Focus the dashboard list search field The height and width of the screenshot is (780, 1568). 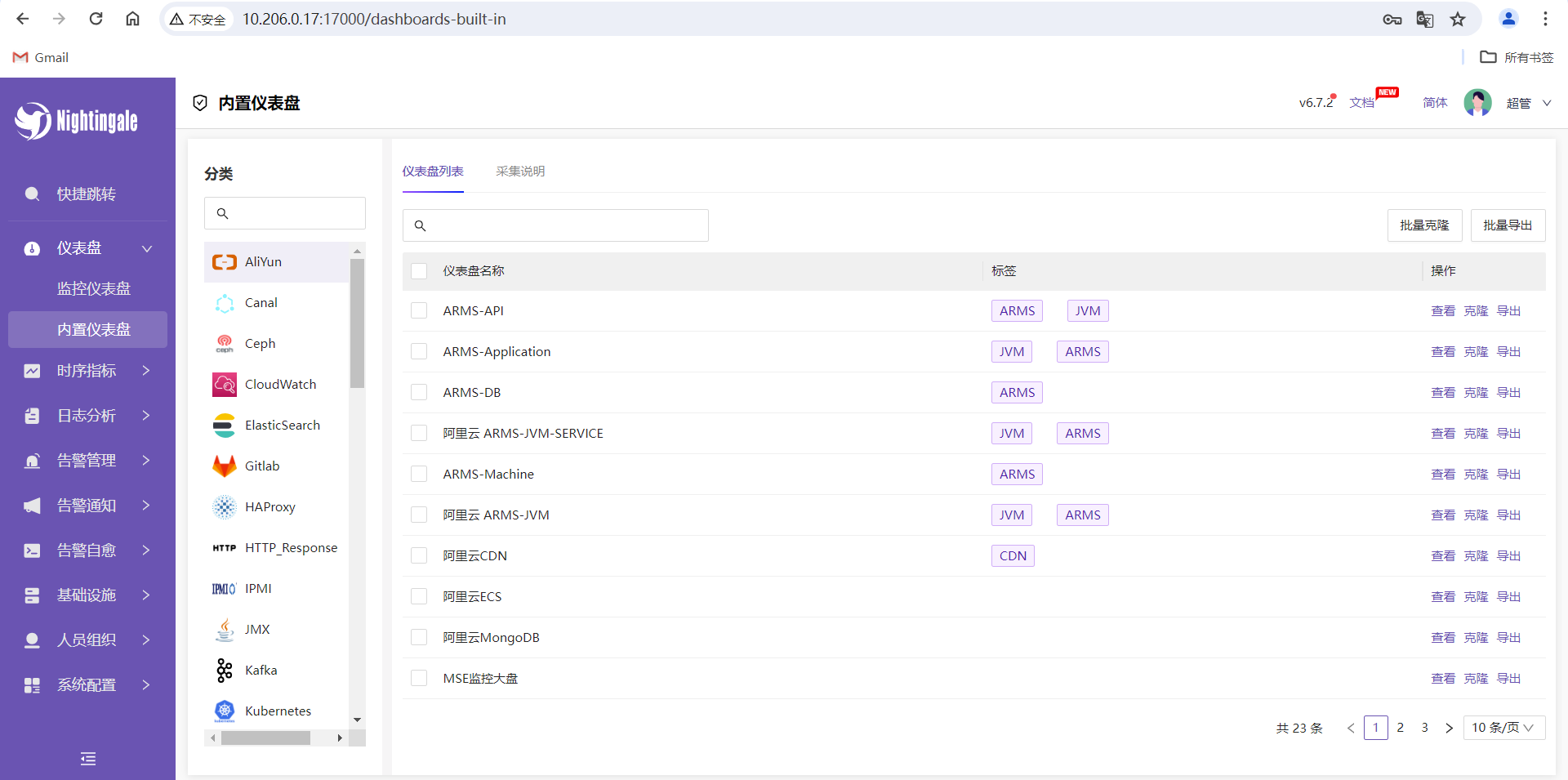pos(555,225)
